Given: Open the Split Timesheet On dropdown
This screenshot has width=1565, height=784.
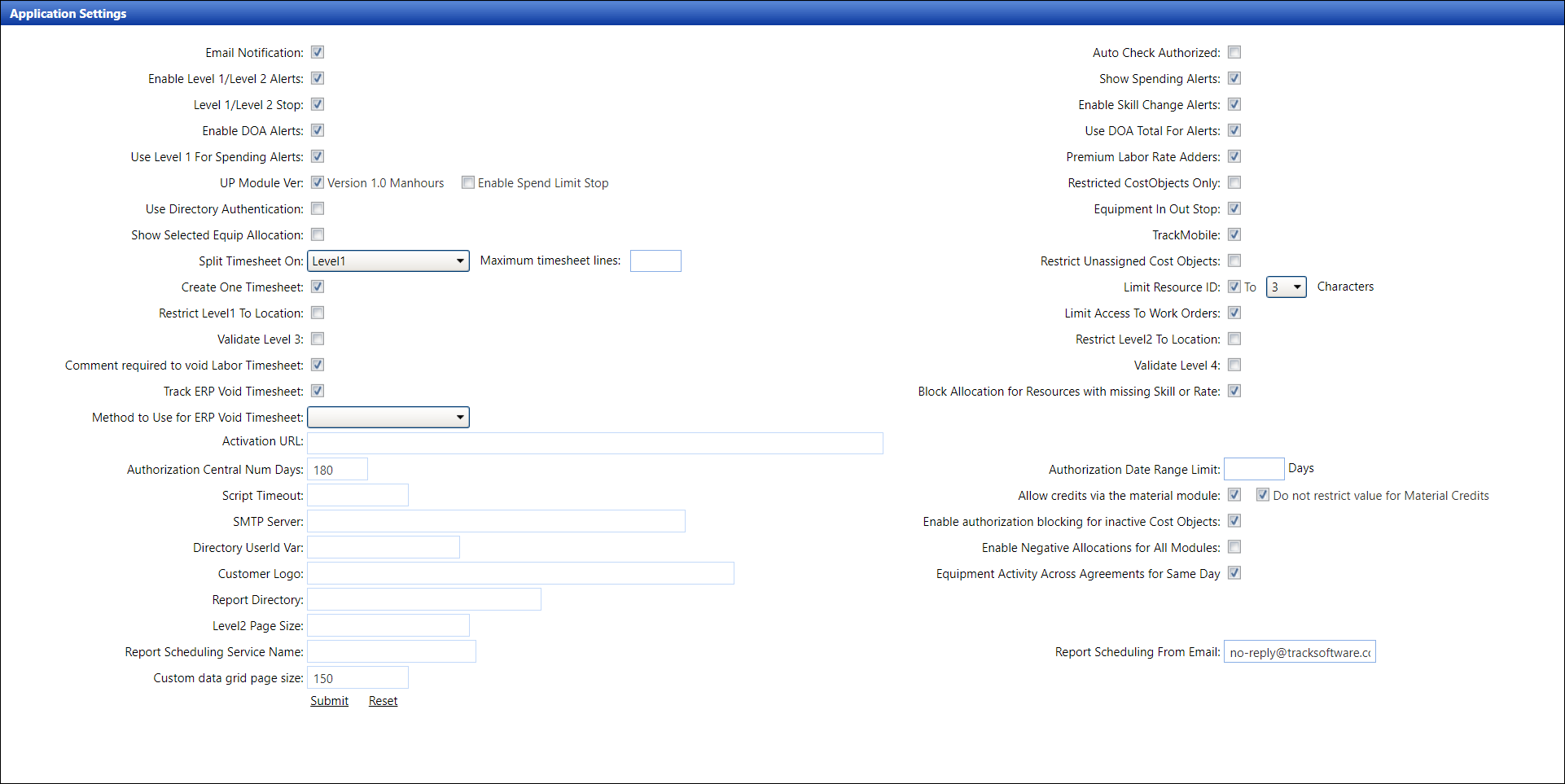Looking at the screenshot, I should click(x=388, y=261).
